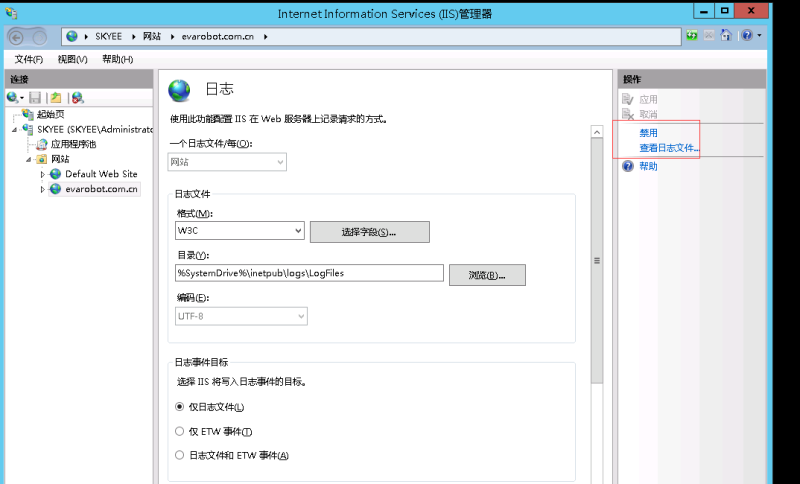Click the stop icon in the top toolbar
The width and height of the screenshot is (800, 484).
pyautogui.click(x=709, y=36)
